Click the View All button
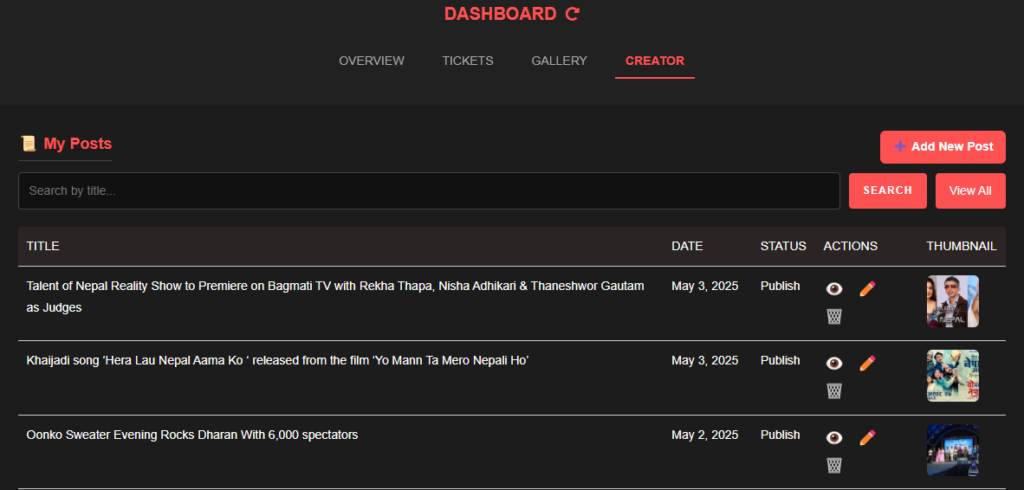Viewport: 1024px width, 490px height. (x=970, y=191)
